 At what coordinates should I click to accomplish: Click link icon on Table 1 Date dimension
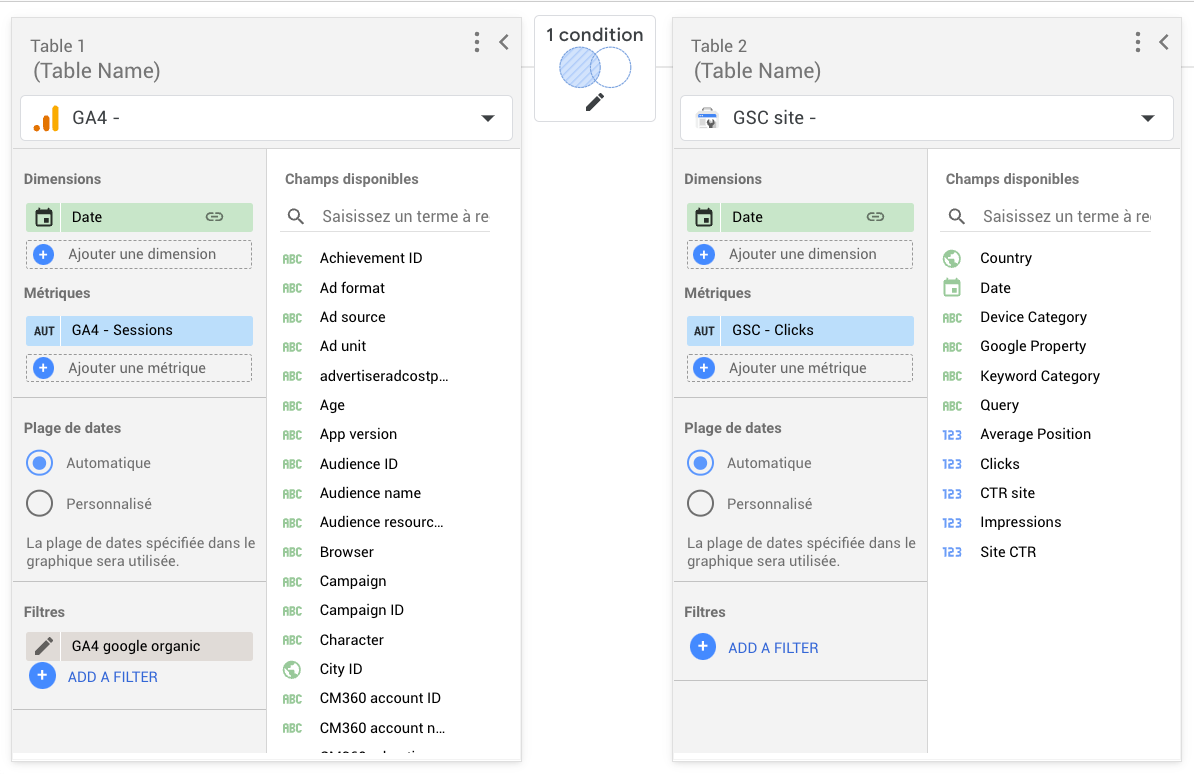[215, 217]
